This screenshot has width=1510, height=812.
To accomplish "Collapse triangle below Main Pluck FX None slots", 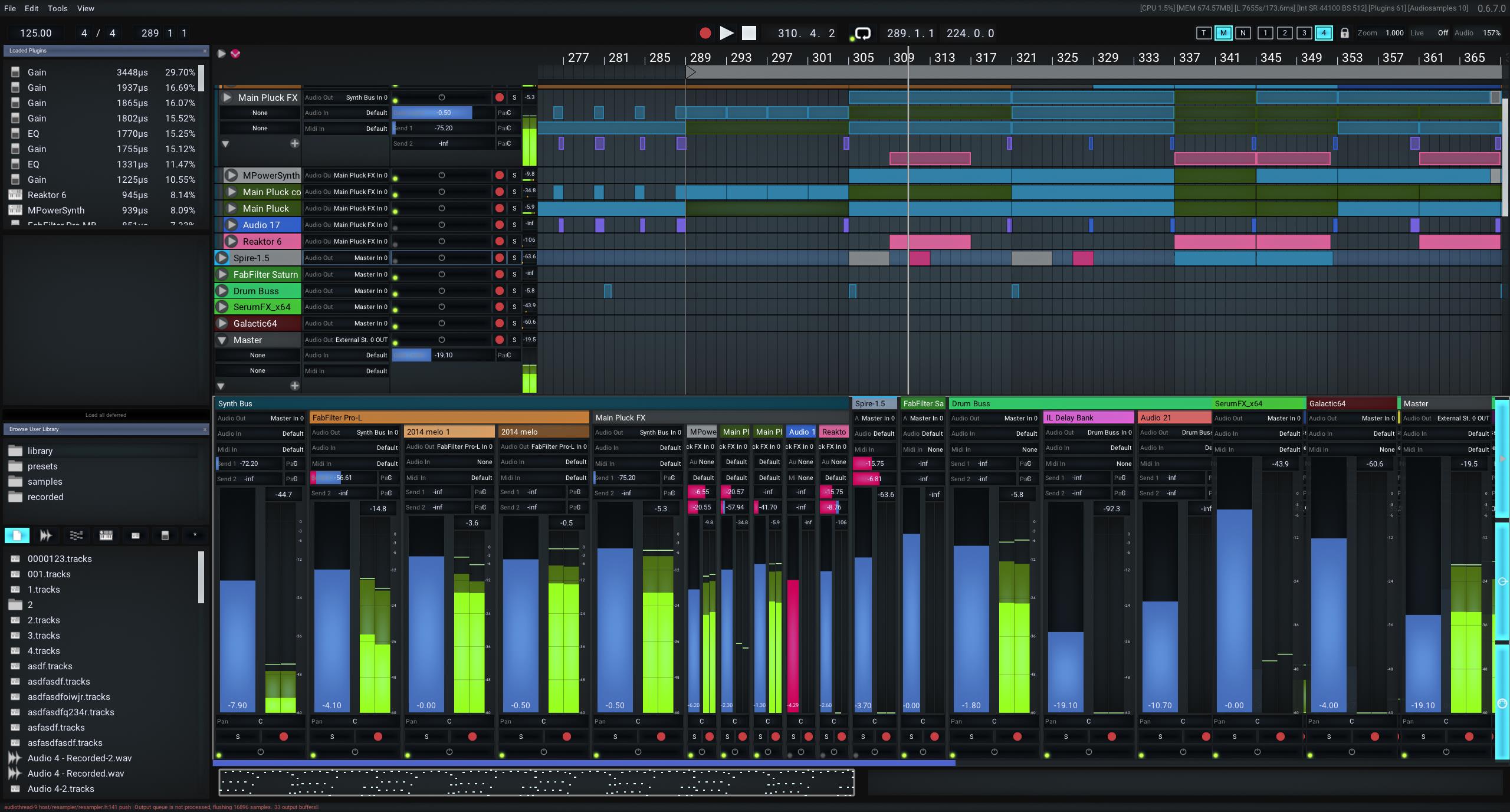I will click(225, 143).
